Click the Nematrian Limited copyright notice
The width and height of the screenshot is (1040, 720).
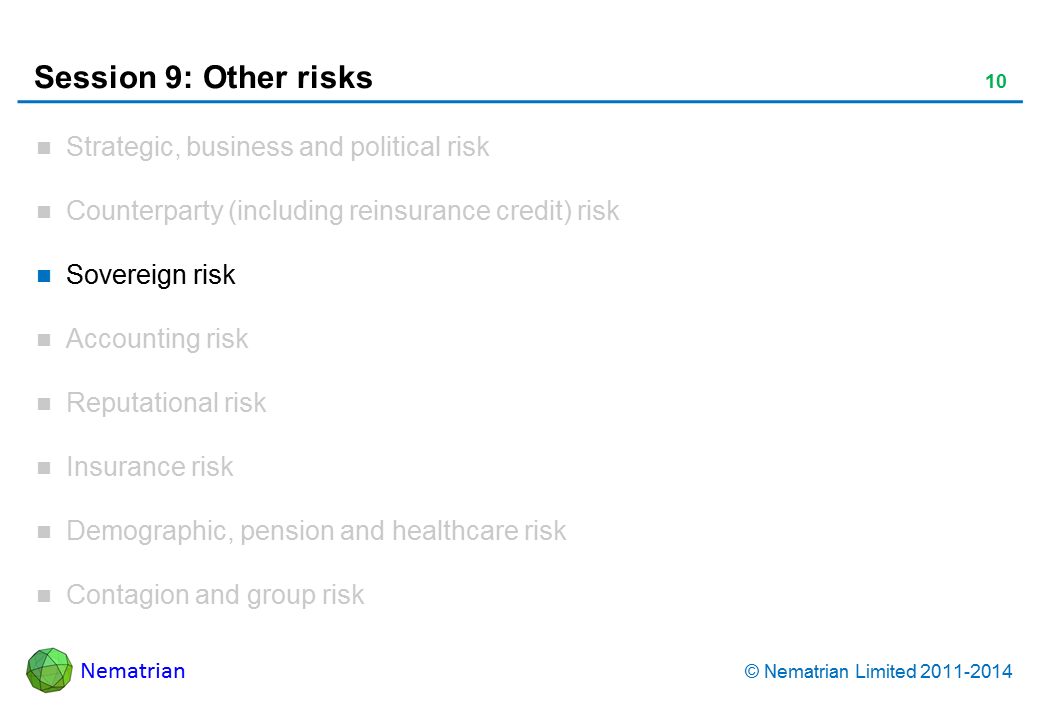pyautogui.click(x=879, y=672)
